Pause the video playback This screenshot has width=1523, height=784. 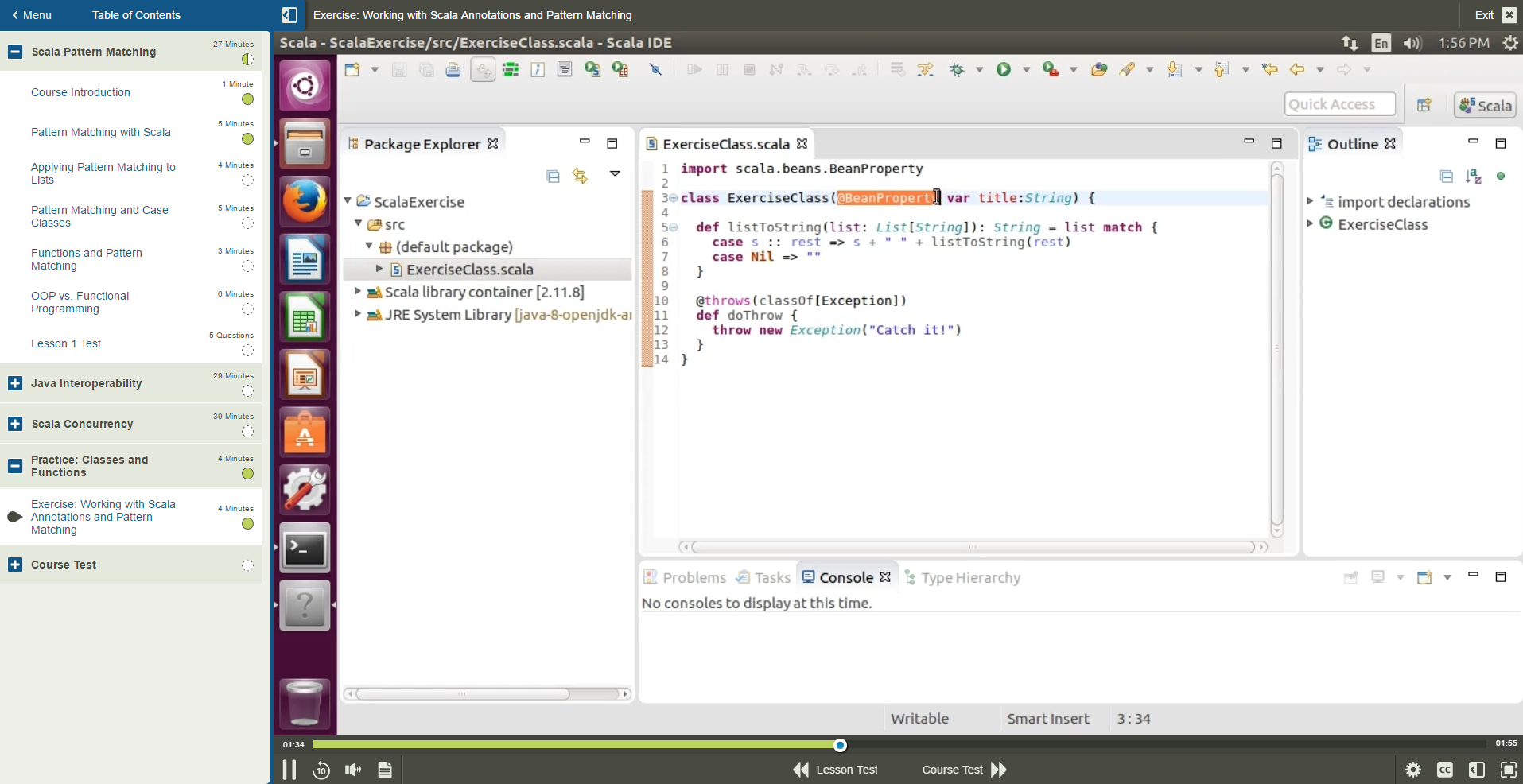tap(289, 769)
